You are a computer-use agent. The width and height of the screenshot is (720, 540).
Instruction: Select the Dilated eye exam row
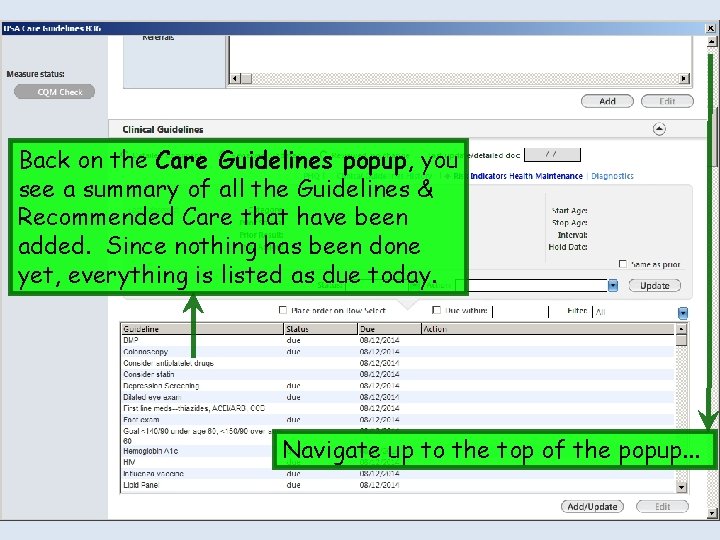tap(398, 397)
